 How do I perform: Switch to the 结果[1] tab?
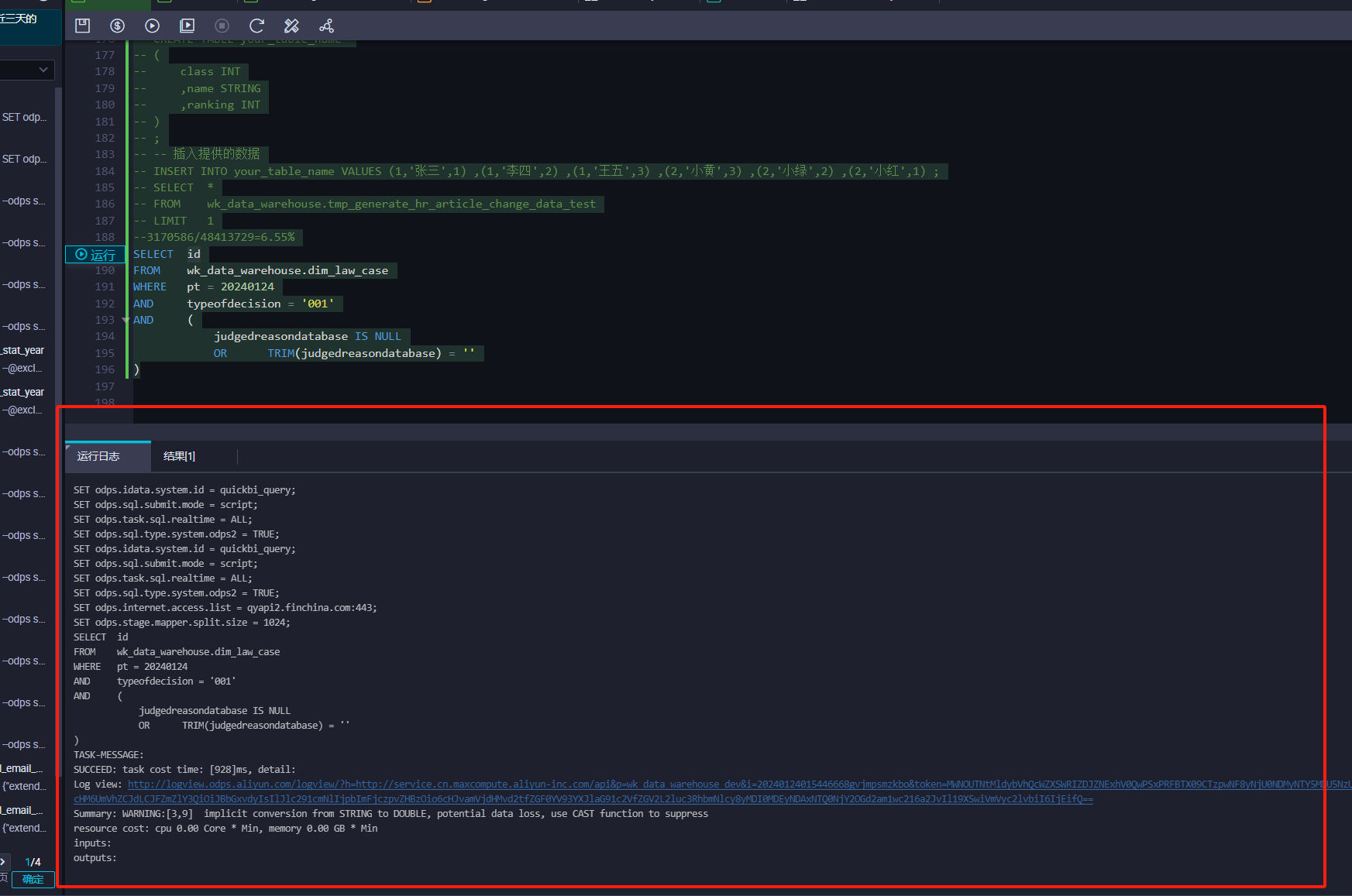(x=179, y=456)
